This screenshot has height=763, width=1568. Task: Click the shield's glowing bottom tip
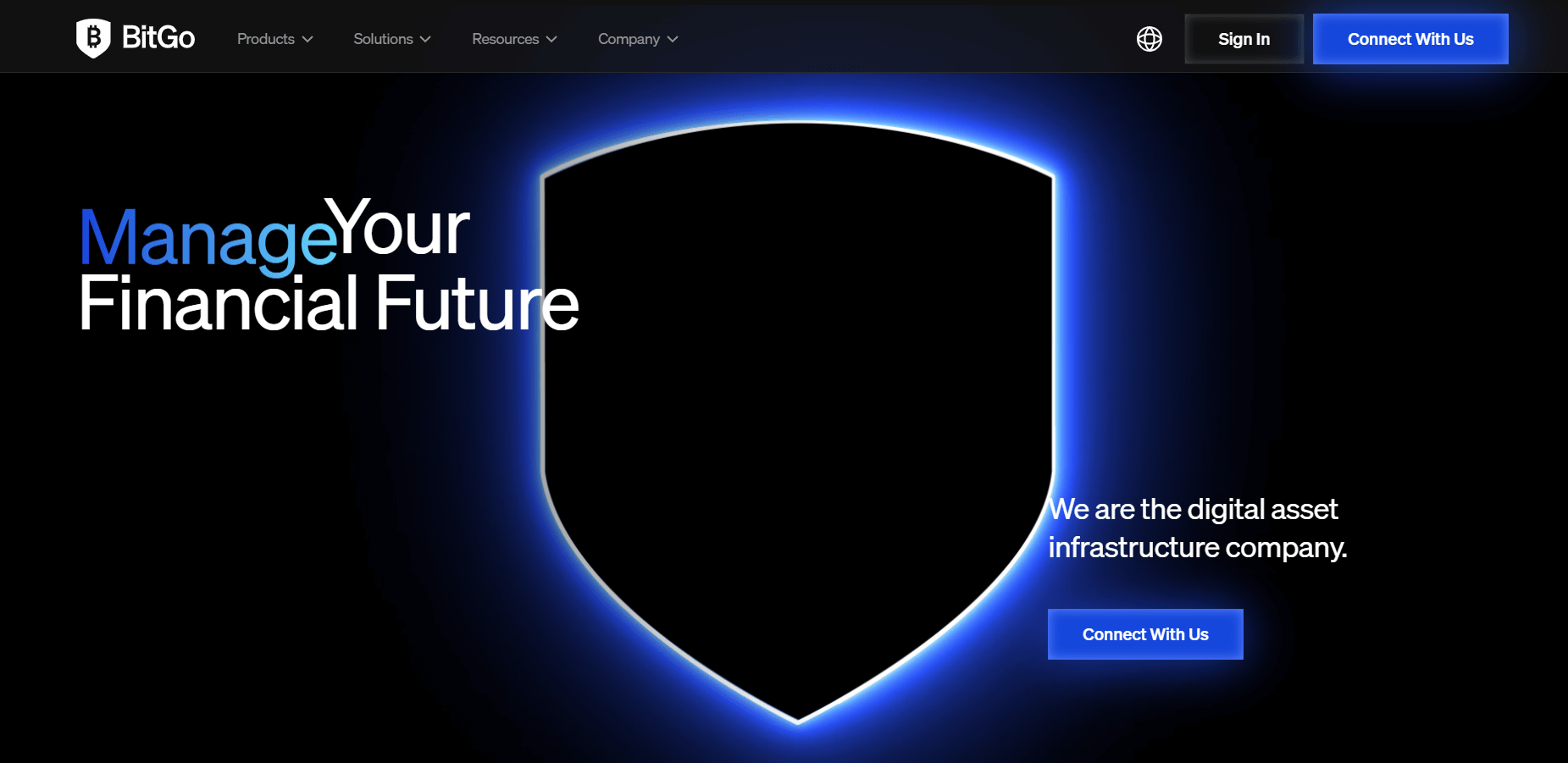coord(798,718)
